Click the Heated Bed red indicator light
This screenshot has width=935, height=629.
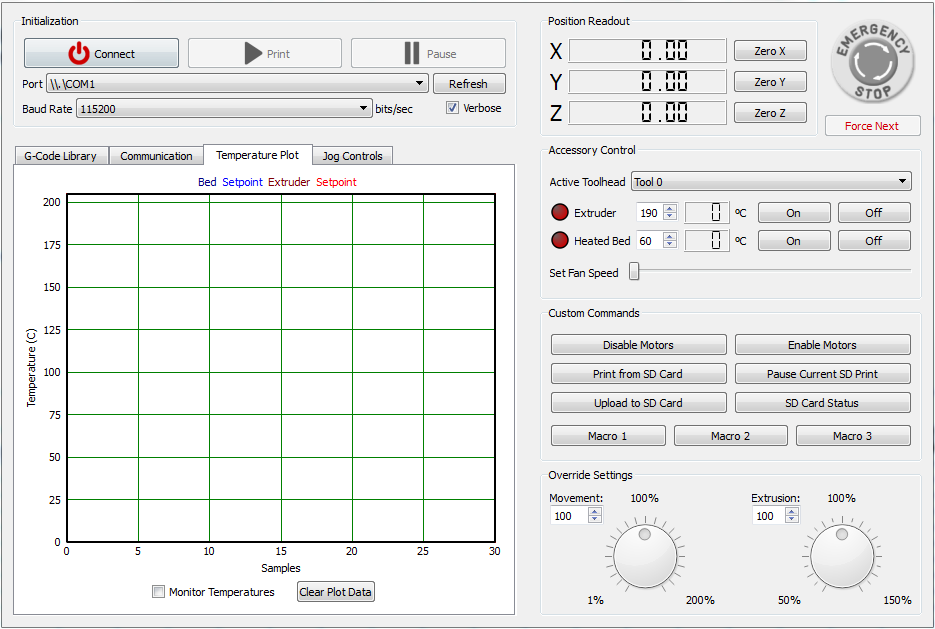559,241
